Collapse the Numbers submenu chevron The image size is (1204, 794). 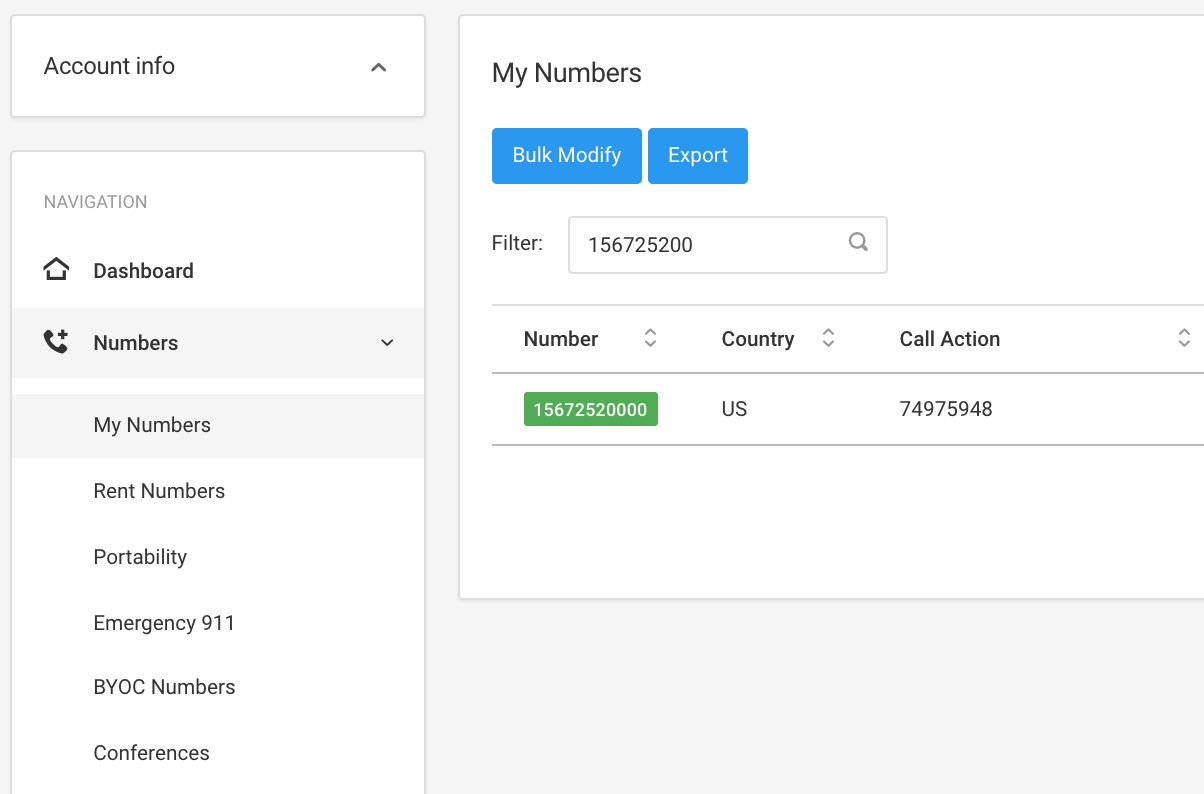click(x=387, y=343)
